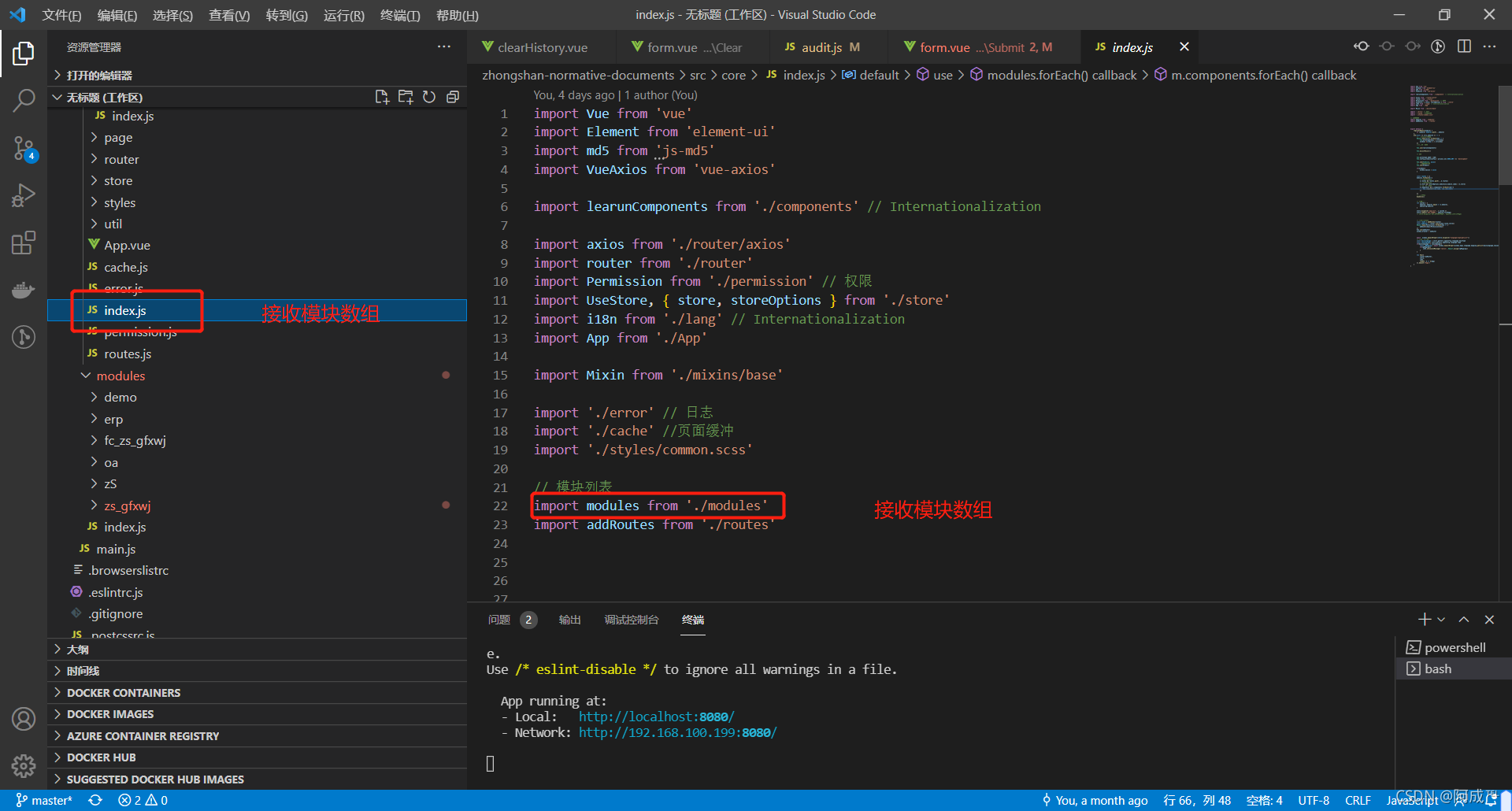Expand the store folder
Viewport: 1512px width, 811px height.
tap(118, 181)
